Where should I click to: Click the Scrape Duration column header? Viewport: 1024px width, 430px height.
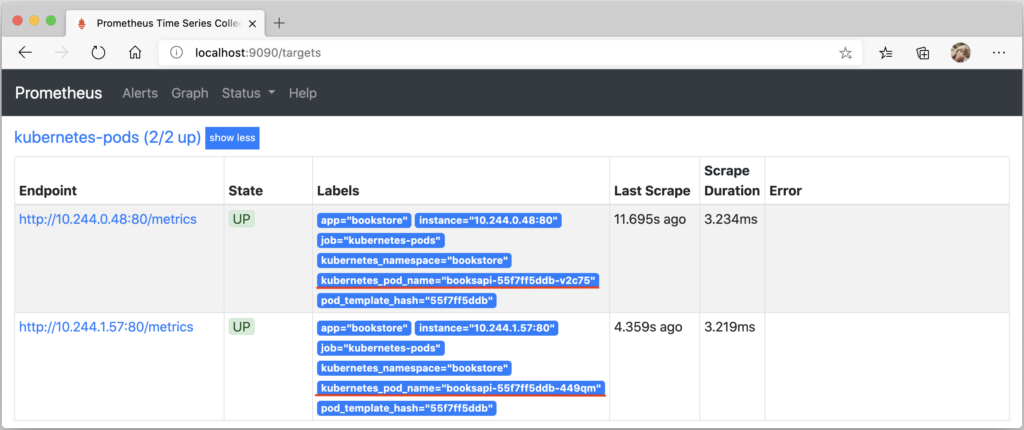[732, 180]
